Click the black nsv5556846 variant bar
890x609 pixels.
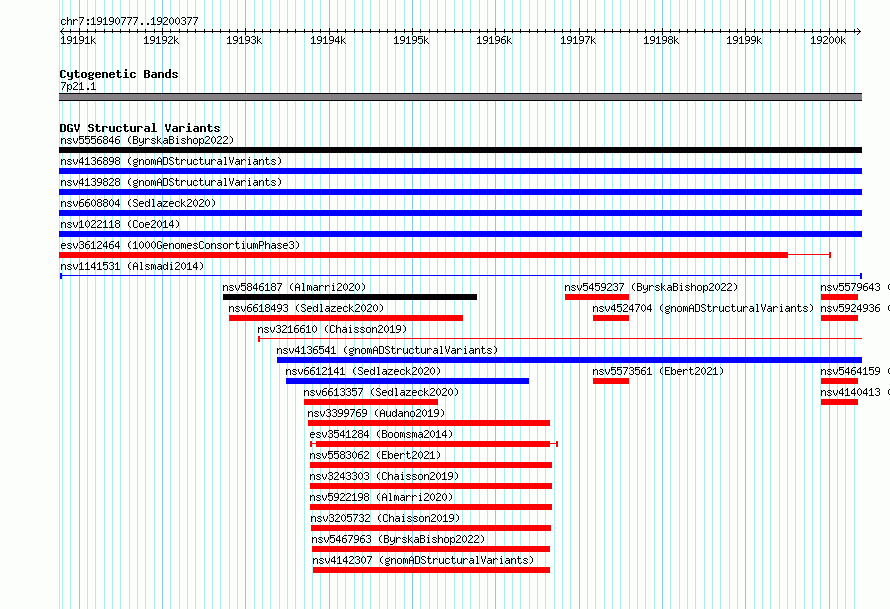[x=460, y=150]
